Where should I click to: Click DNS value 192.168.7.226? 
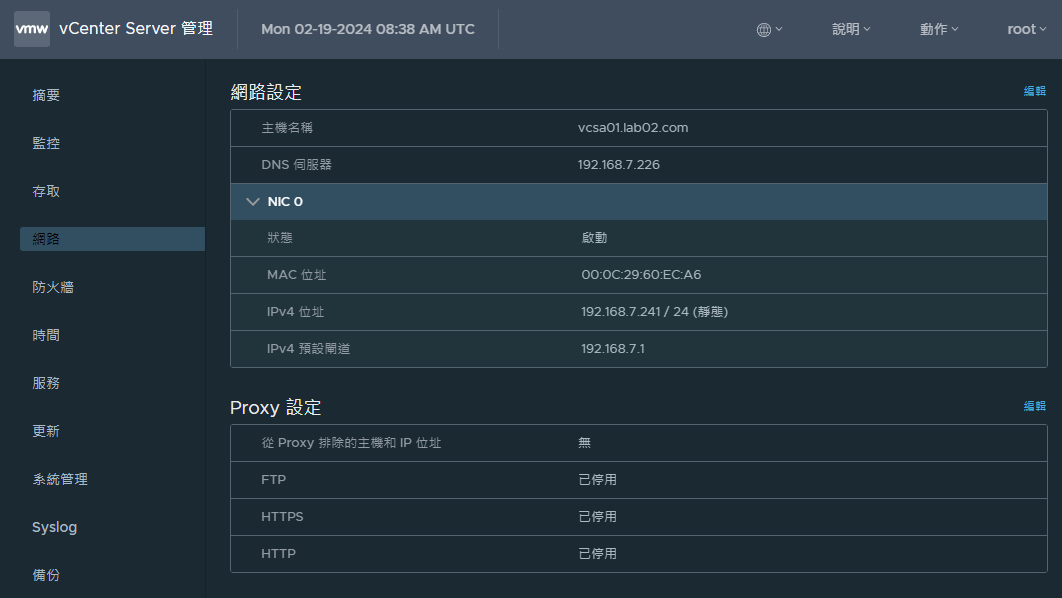tap(618, 165)
